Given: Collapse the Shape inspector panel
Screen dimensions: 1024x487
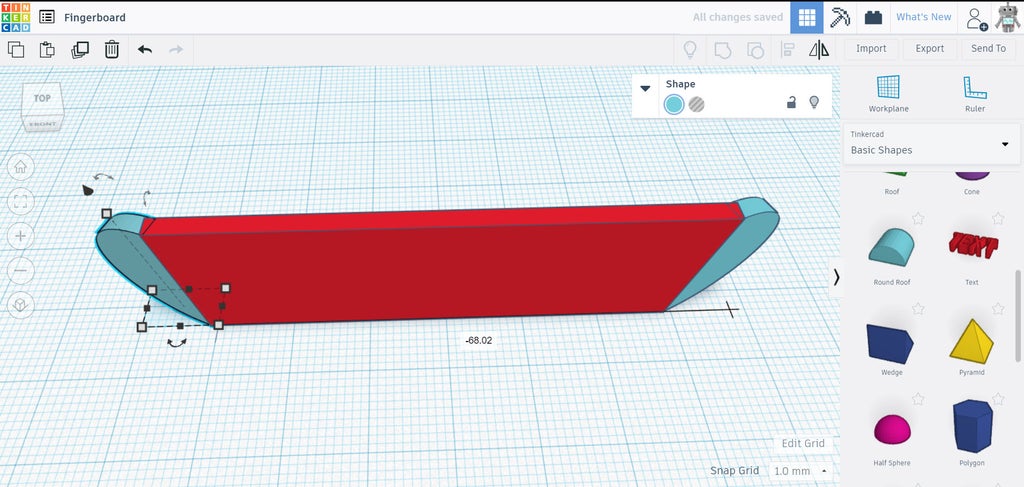Looking at the screenshot, I should (645, 88).
